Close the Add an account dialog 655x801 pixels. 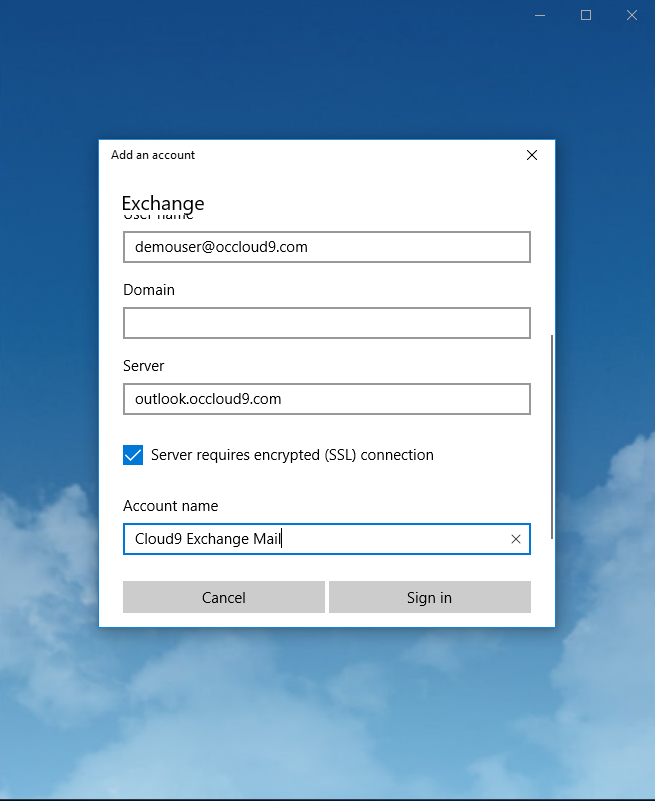(x=531, y=155)
